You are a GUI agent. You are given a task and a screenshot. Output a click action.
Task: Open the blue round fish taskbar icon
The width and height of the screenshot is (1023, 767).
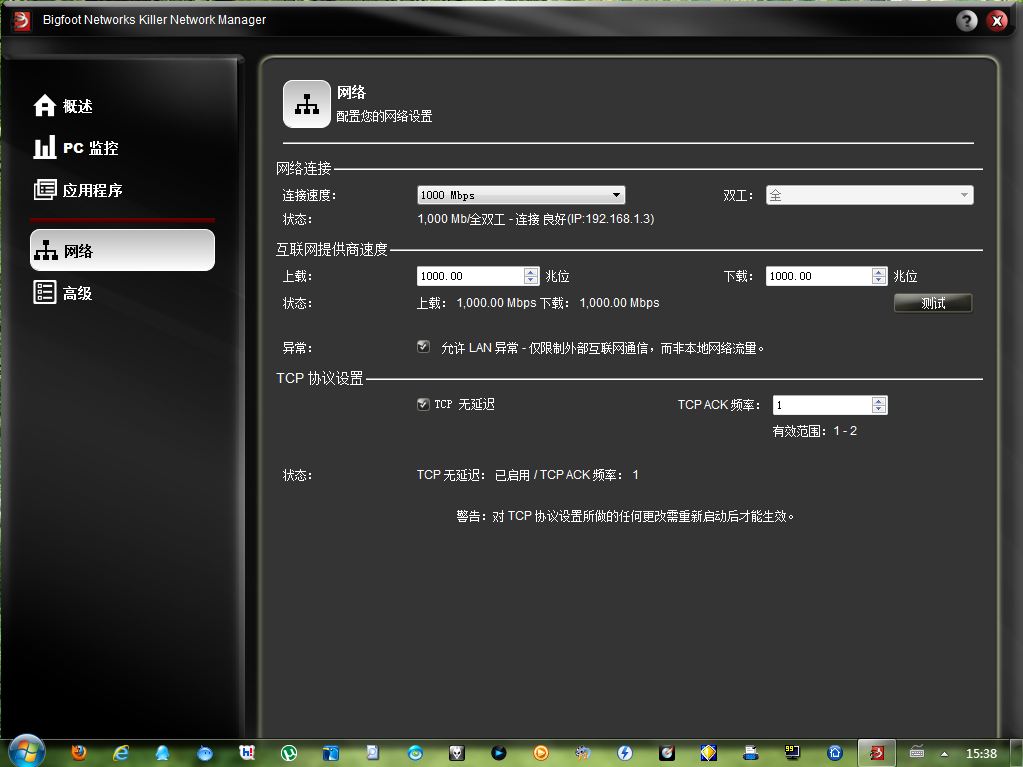205,753
